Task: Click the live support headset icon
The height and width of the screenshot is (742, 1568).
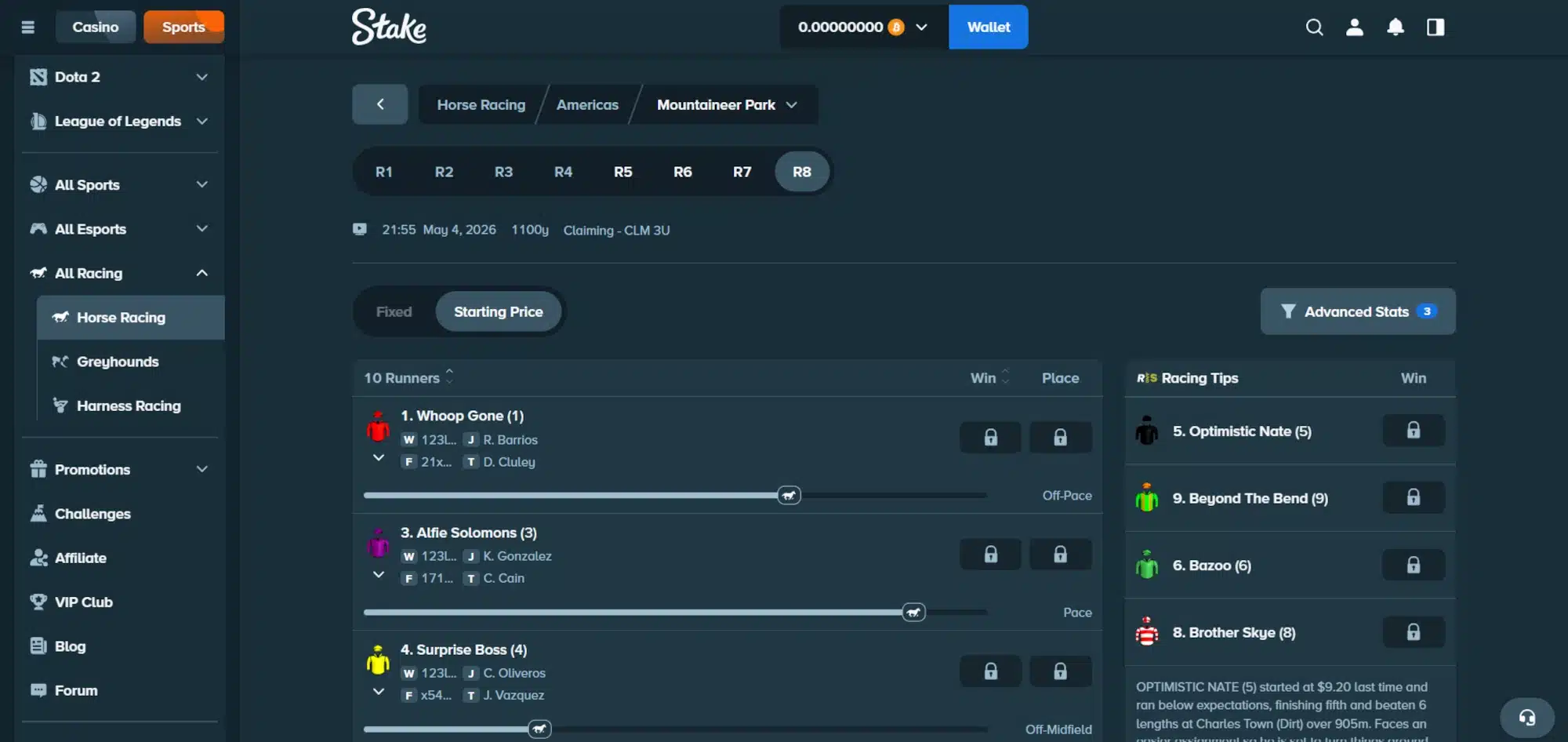Action: click(1527, 718)
